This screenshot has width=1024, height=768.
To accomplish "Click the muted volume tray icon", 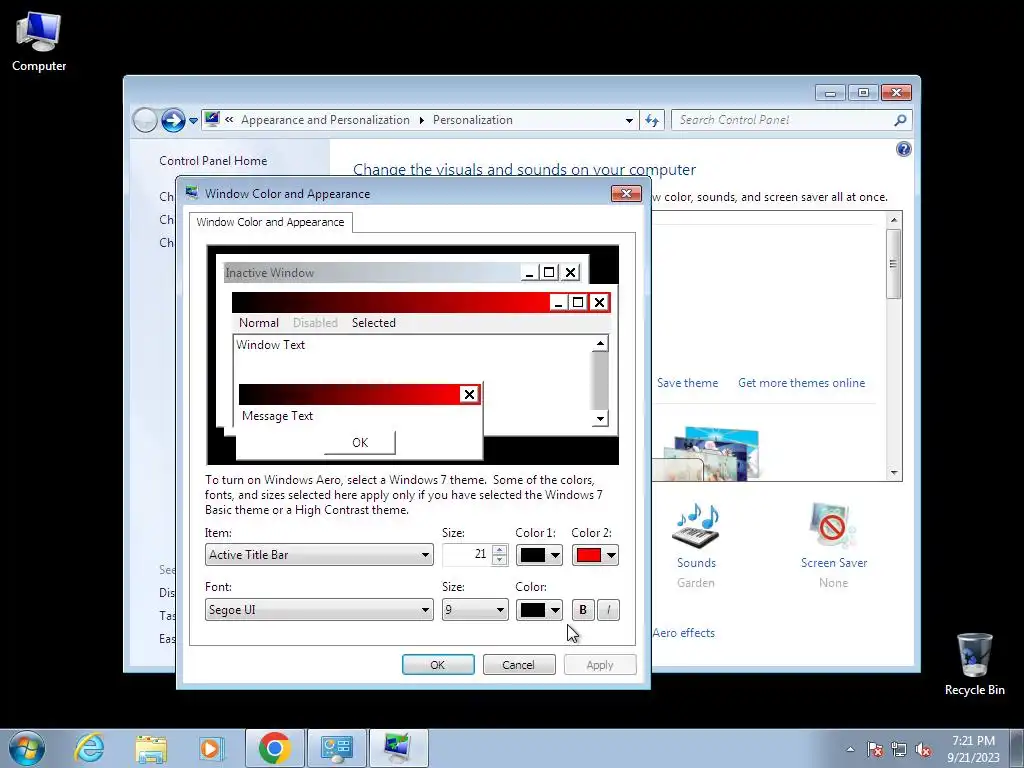I will pos(923,749).
